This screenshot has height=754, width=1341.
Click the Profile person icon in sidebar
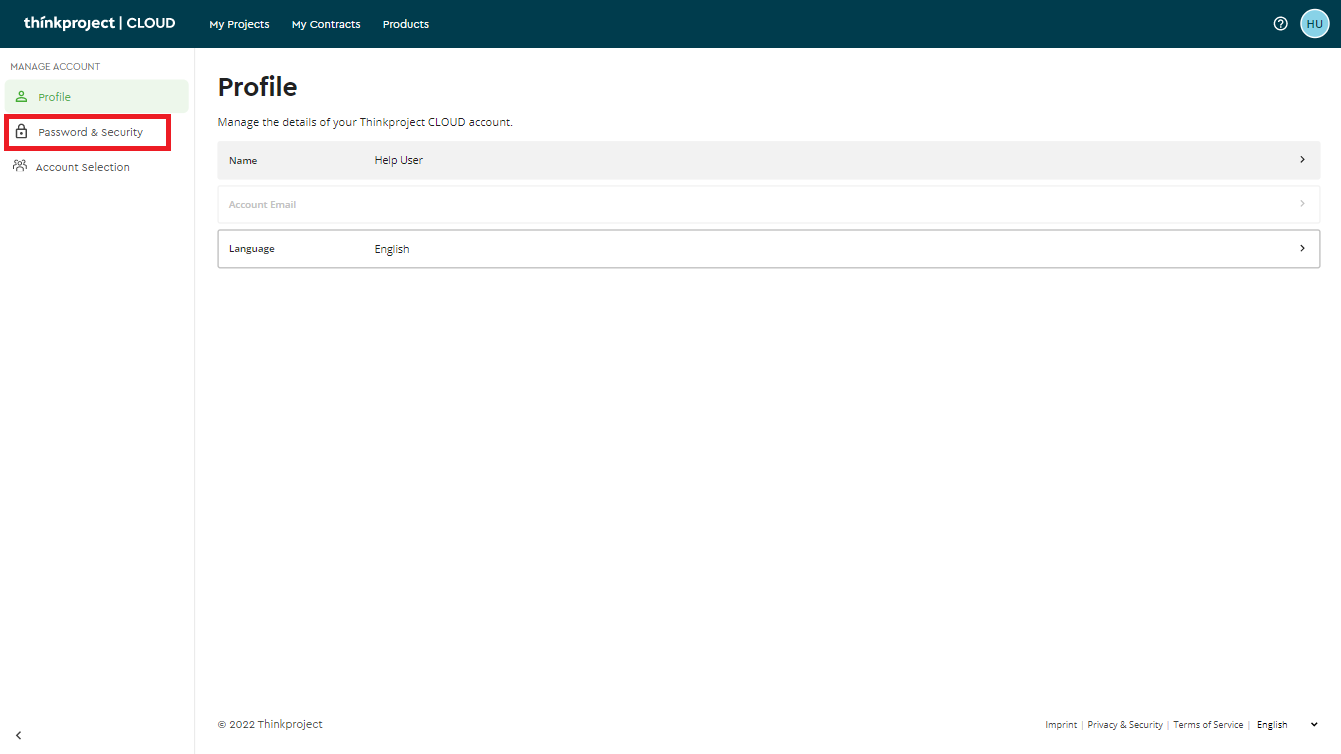coord(21,97)
